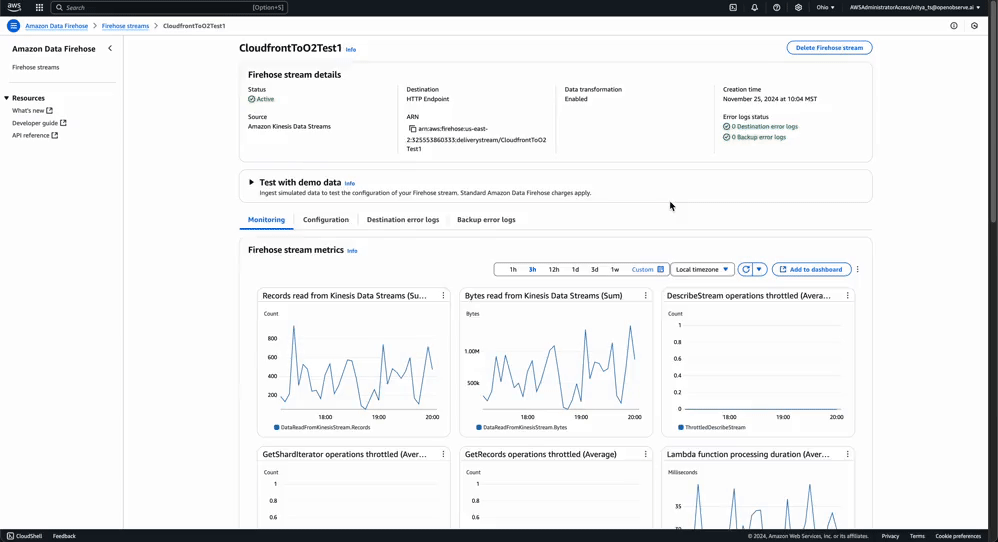
Task: Select the 1d time range
Action: [575, 270]
